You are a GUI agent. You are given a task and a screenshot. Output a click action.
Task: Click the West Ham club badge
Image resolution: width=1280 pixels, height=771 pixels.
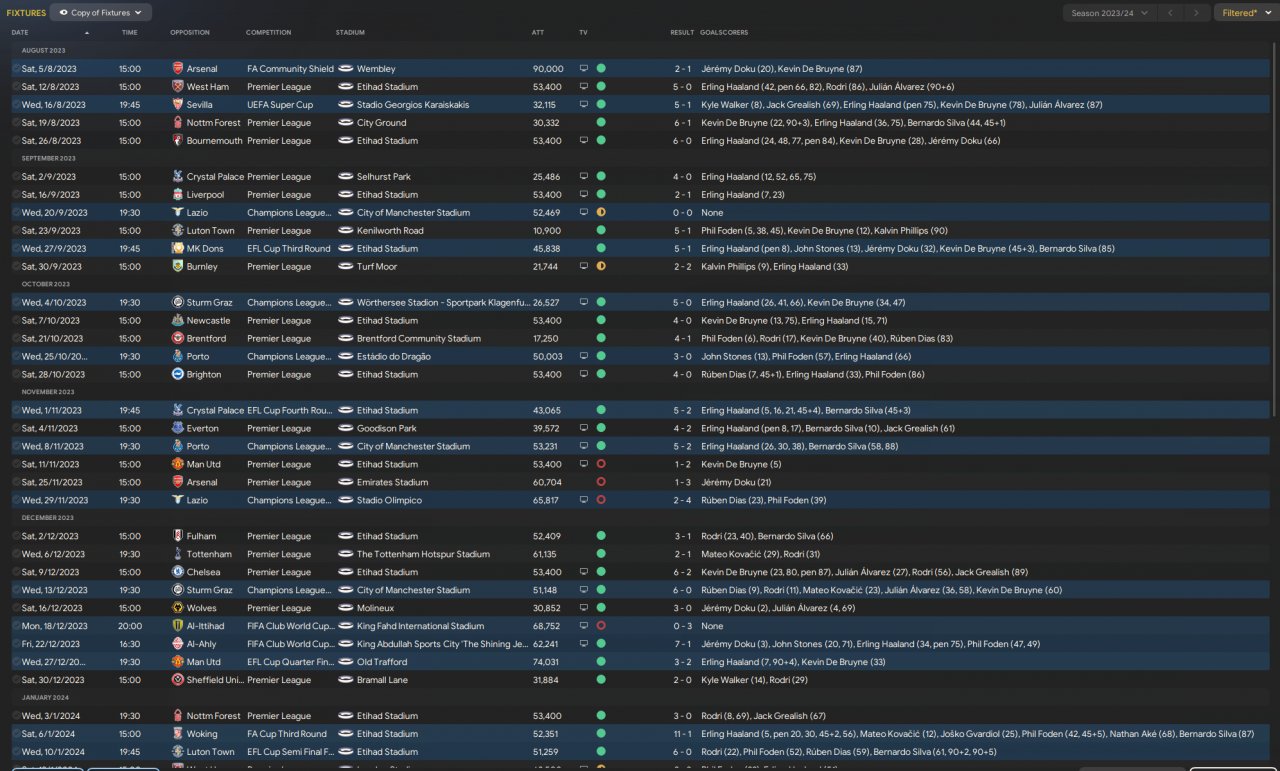click(x=178, y=87)
